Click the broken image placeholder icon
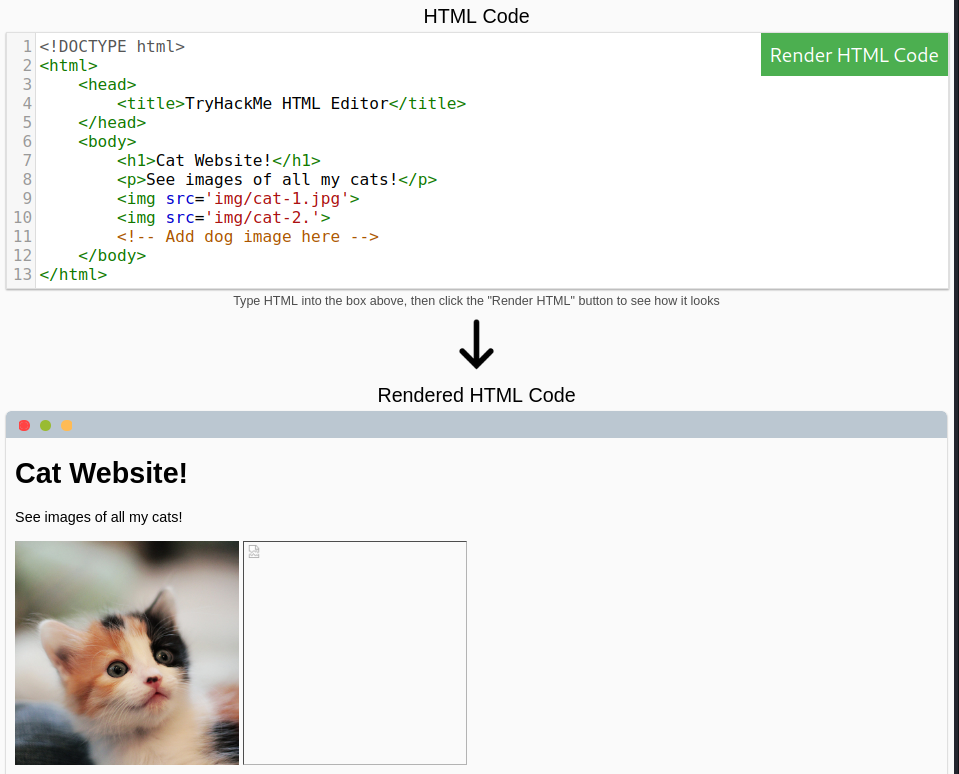Image resolution: width=959 pixels, height=774 pixels. tap(254, 551)
